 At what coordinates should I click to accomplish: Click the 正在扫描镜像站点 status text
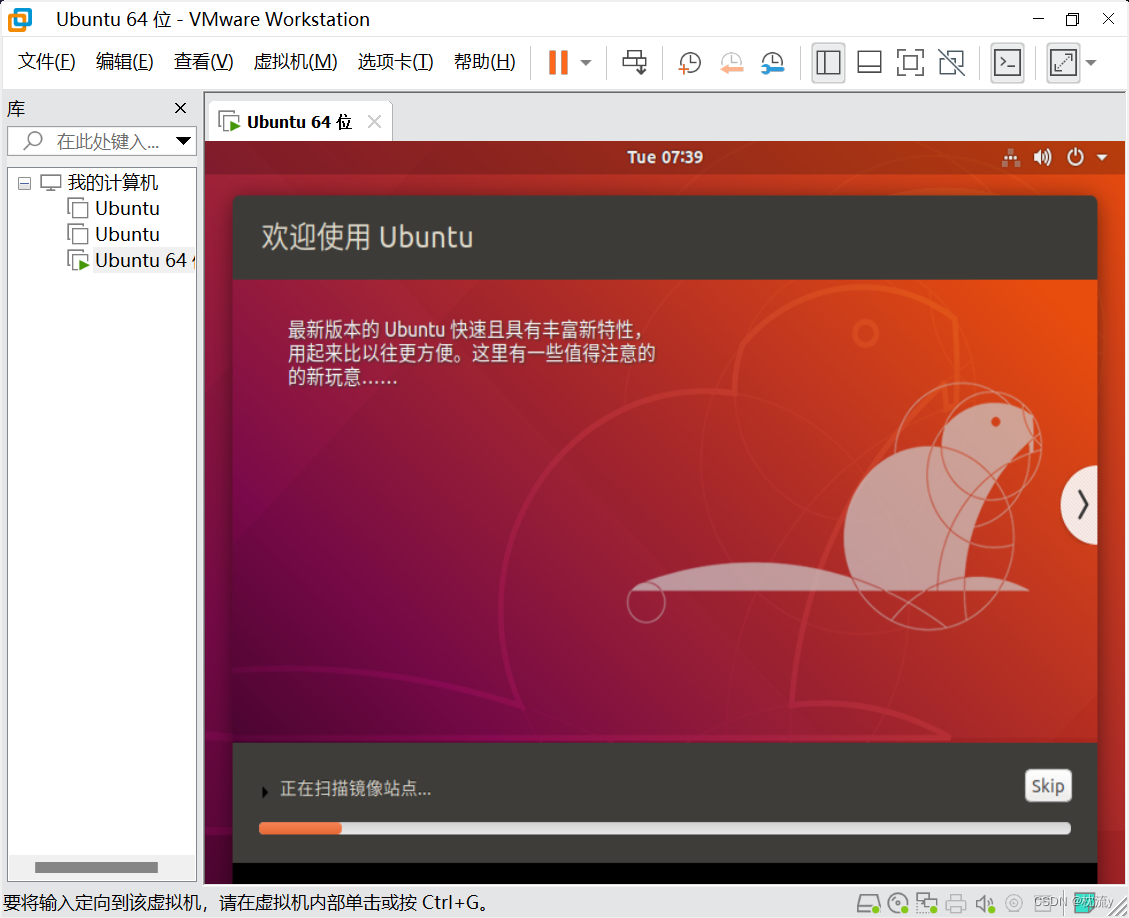(356, 789)
